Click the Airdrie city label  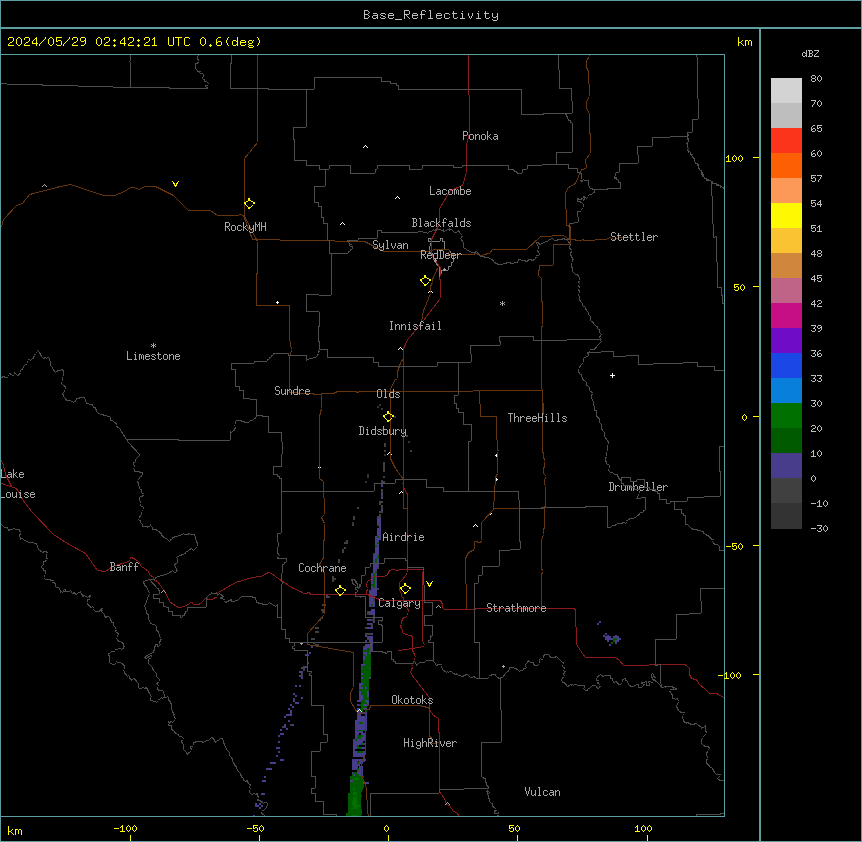click(x=403, y=537)
